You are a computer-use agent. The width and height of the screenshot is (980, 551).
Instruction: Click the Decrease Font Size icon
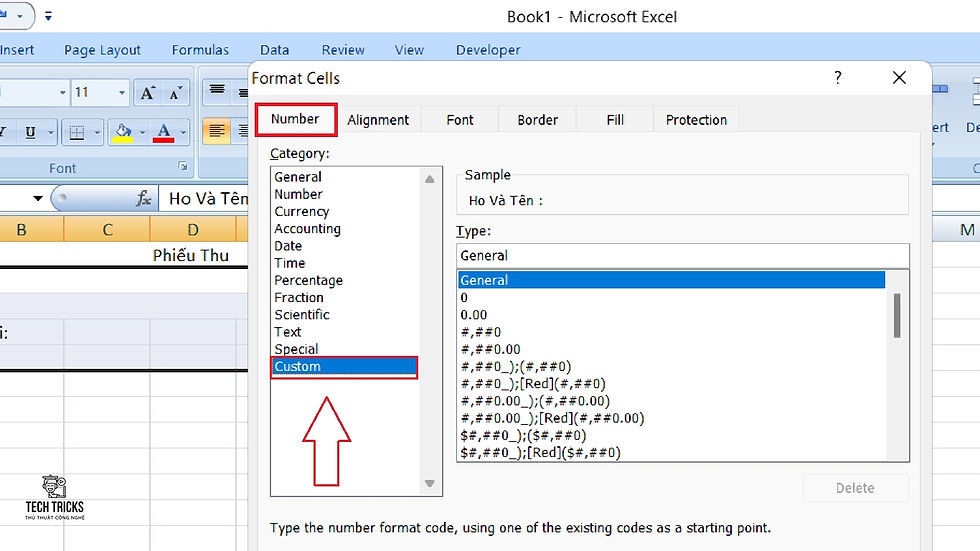point(175,93)
